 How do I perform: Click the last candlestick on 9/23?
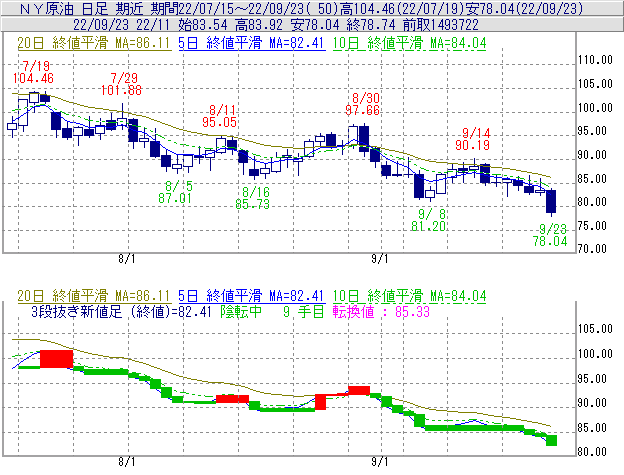(x=551, y=201)
